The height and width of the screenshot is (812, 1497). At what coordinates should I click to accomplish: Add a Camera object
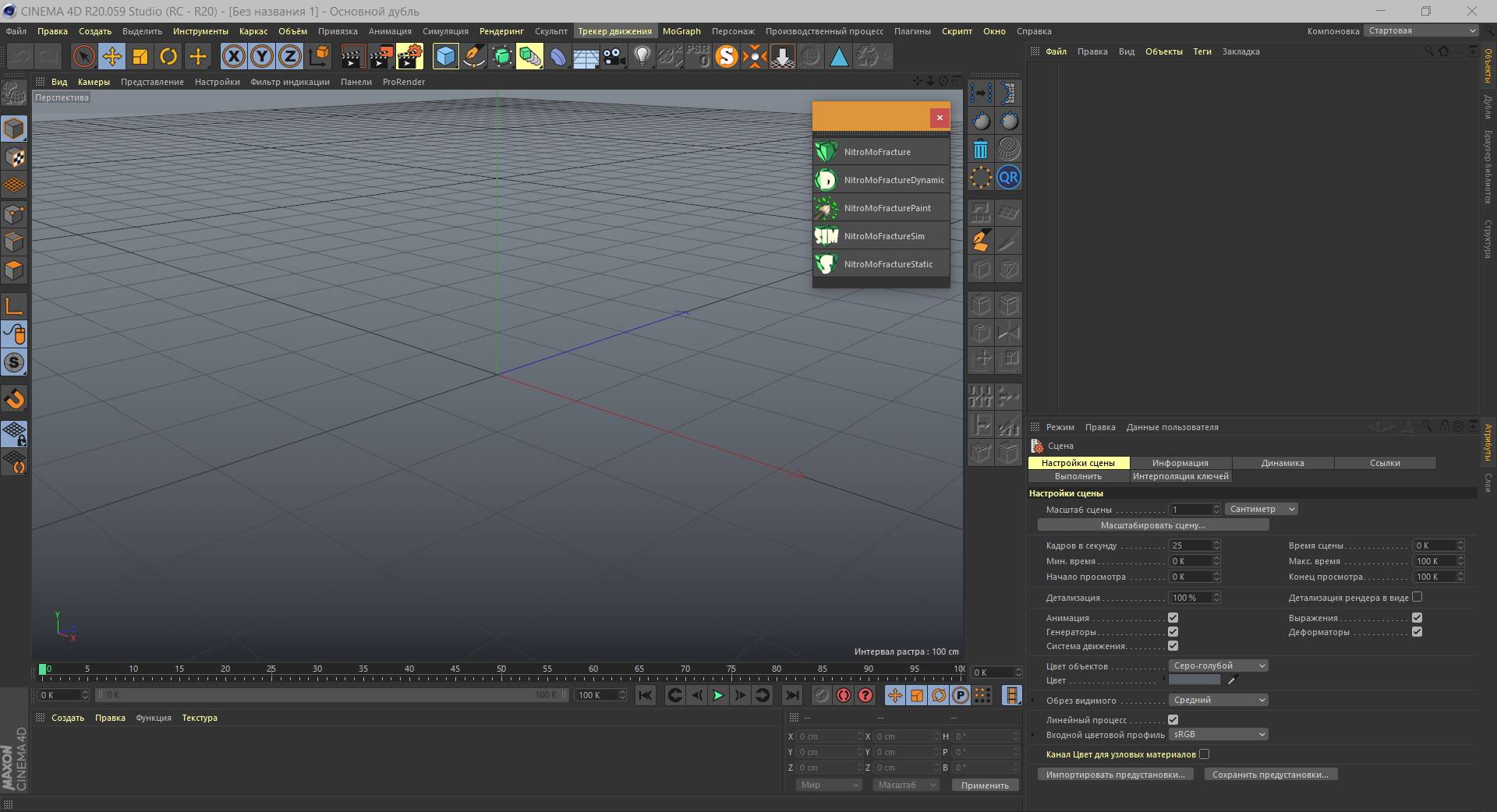click(x=614, y=56)
